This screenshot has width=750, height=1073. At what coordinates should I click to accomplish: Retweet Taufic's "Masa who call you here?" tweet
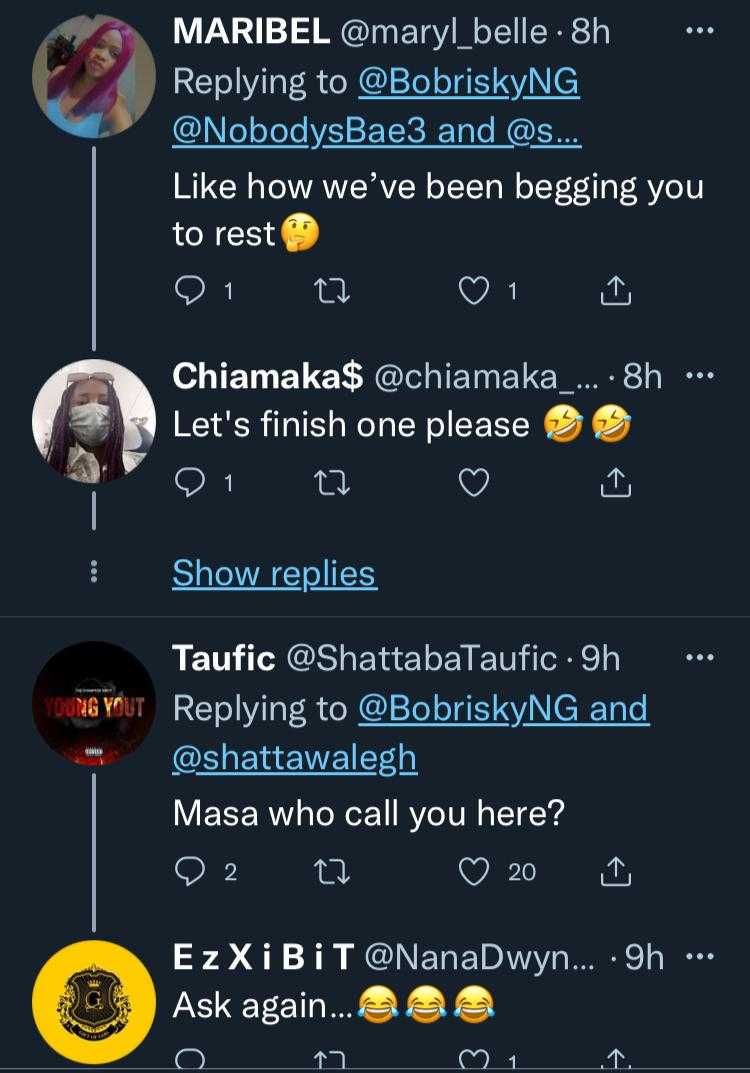327,871
